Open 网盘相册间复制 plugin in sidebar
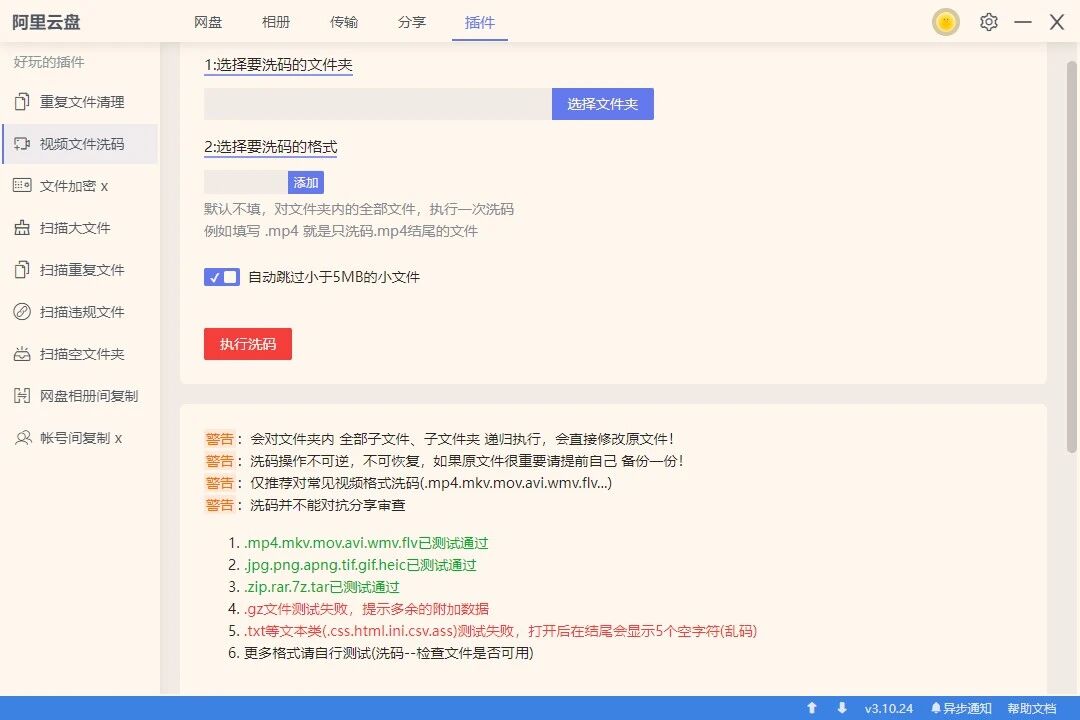The width and height of the screenshot is (1080, 720). point(80,396)
